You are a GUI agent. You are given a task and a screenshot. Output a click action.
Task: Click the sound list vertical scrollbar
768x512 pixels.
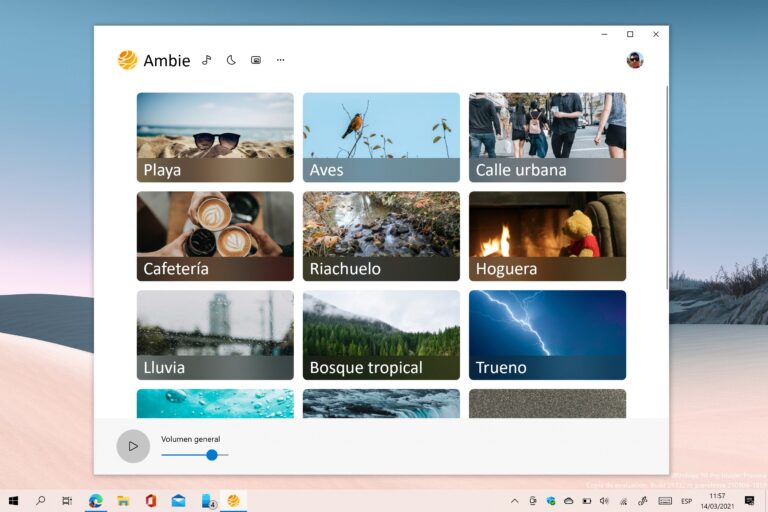(x=667, y=188)
